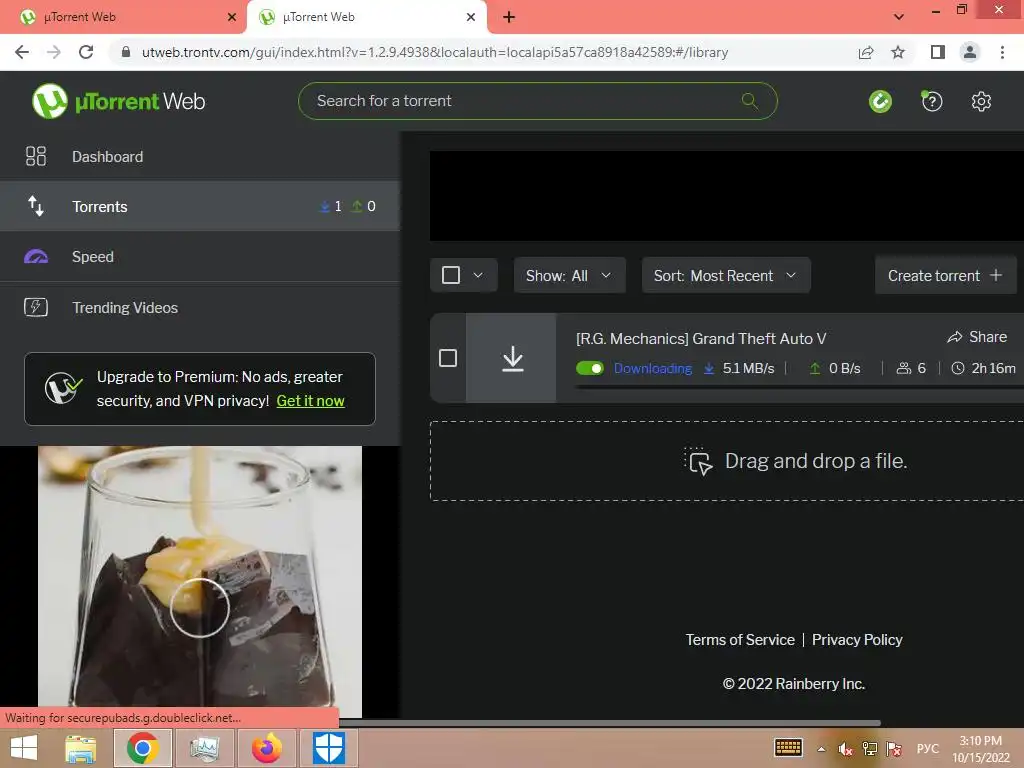Open File Explorer from the taskbar
The image size is (1024, 768).
point(81,748)
